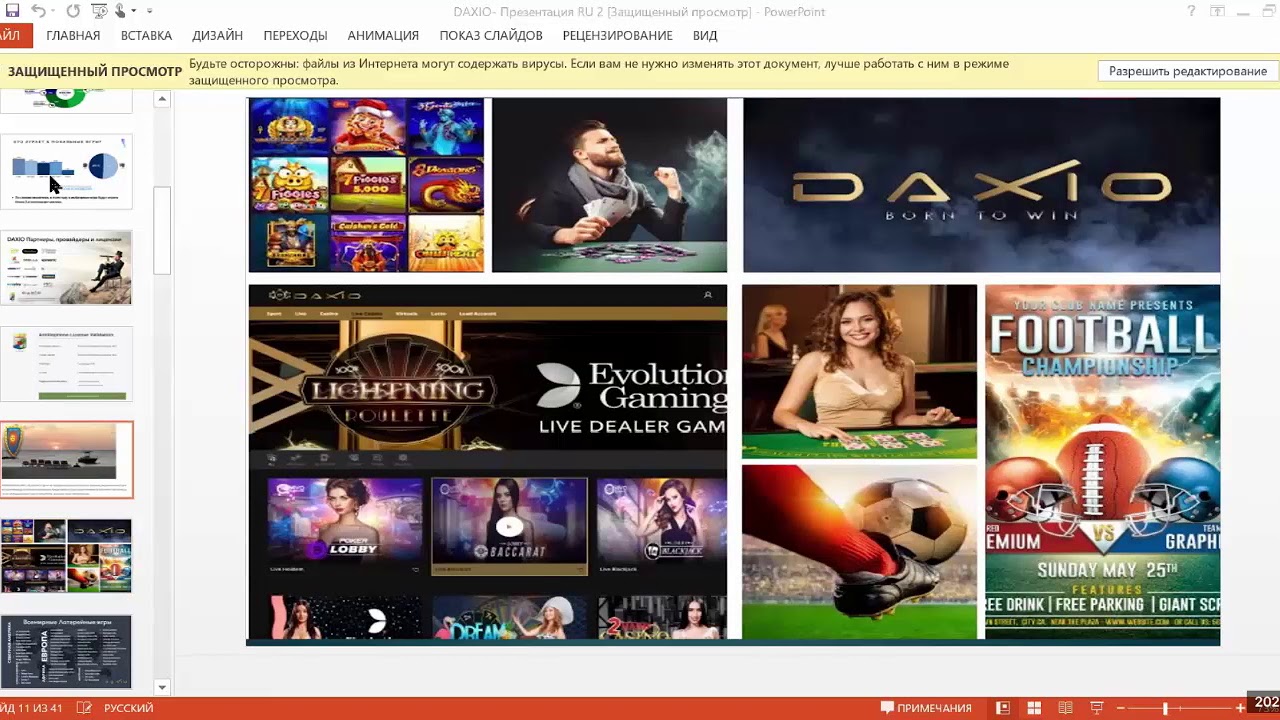Open the ПЕРЕХОДЫ ribbon tab
Image resolution: width=1280 pixels, height=720 pixels.
point(295,35)
